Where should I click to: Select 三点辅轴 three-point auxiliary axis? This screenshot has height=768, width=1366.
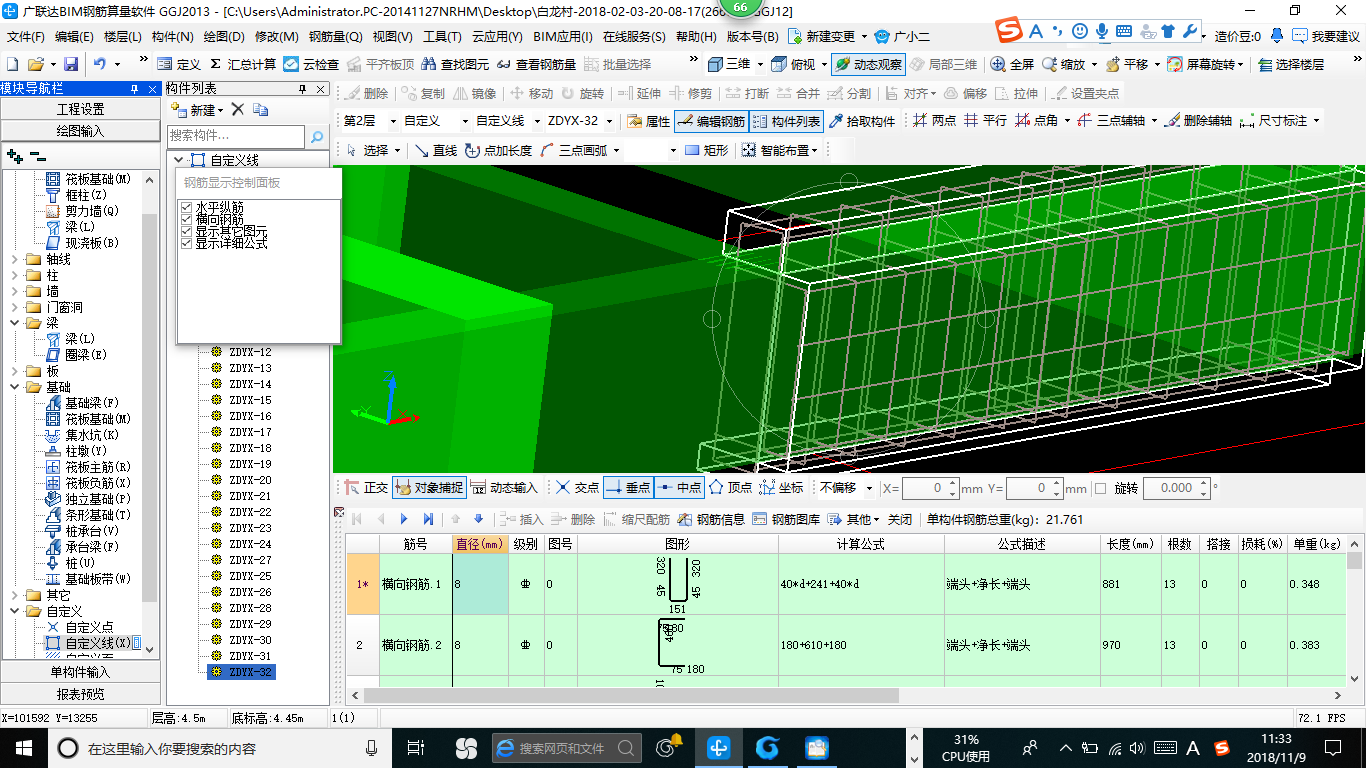coord(1110,121)
